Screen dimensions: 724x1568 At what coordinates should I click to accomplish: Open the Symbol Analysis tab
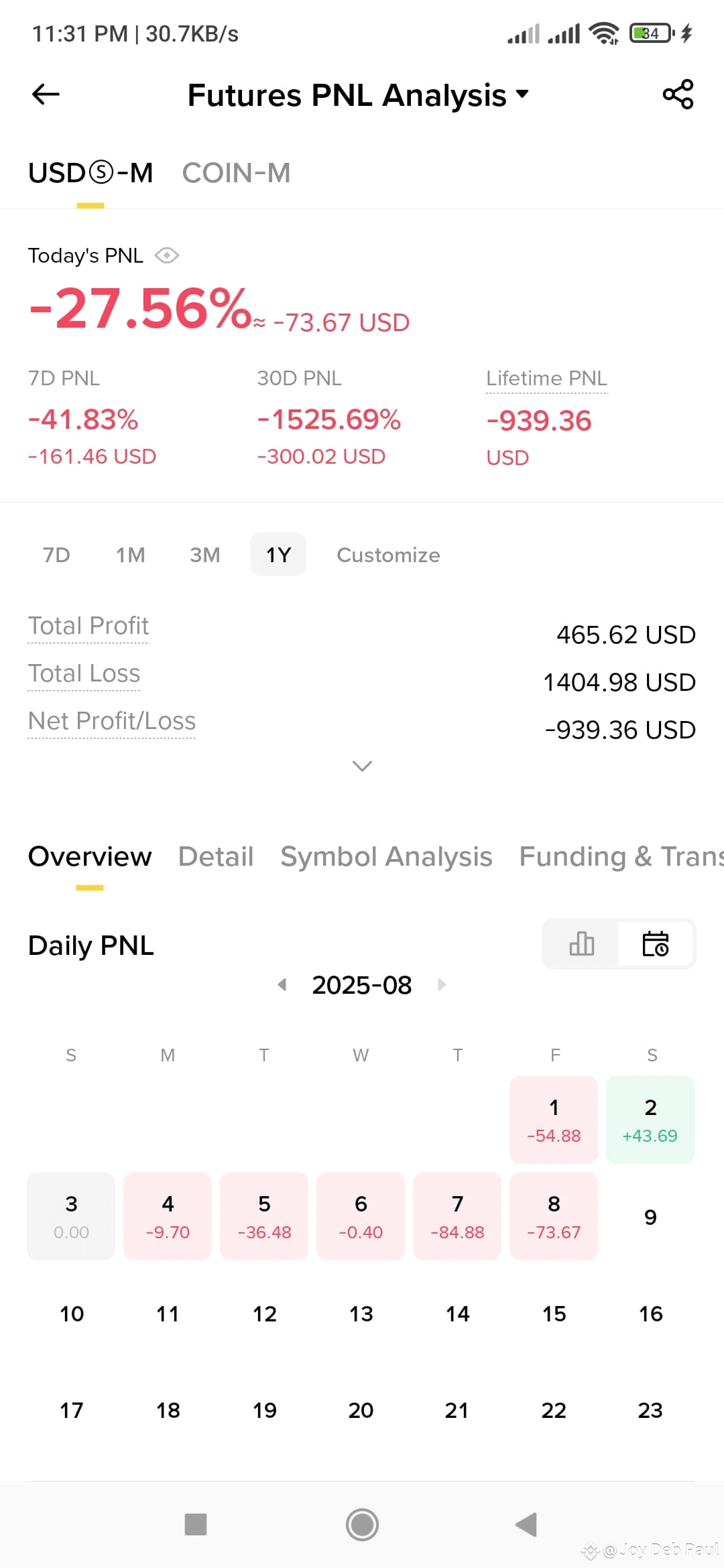(386, 856)
